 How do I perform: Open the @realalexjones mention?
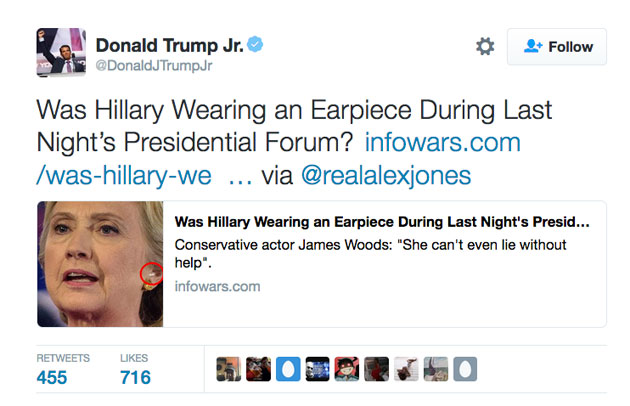(386, 175)
